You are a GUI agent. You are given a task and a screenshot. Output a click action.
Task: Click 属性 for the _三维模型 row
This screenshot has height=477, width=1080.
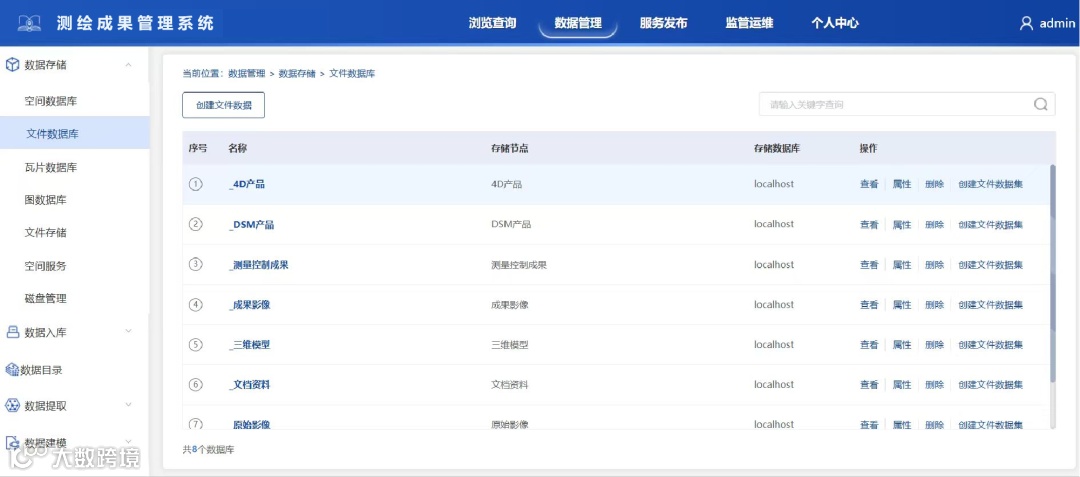coord(902,345)
